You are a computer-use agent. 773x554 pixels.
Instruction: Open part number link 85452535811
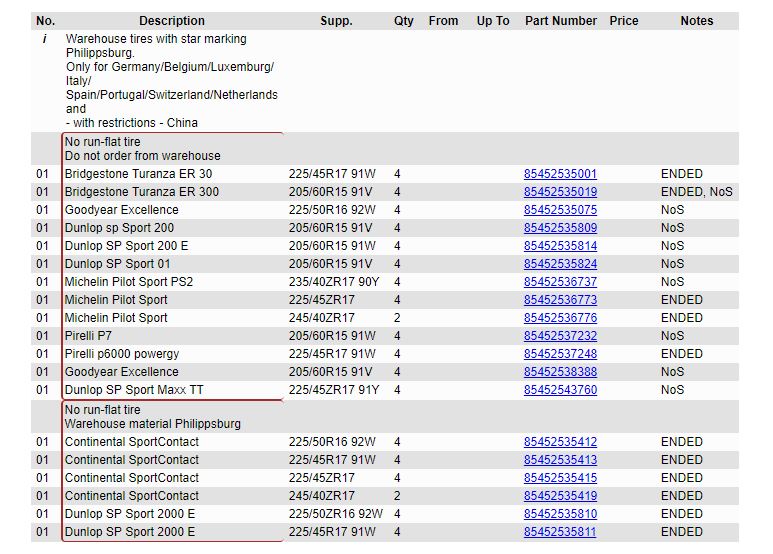(x=560, y=532)
